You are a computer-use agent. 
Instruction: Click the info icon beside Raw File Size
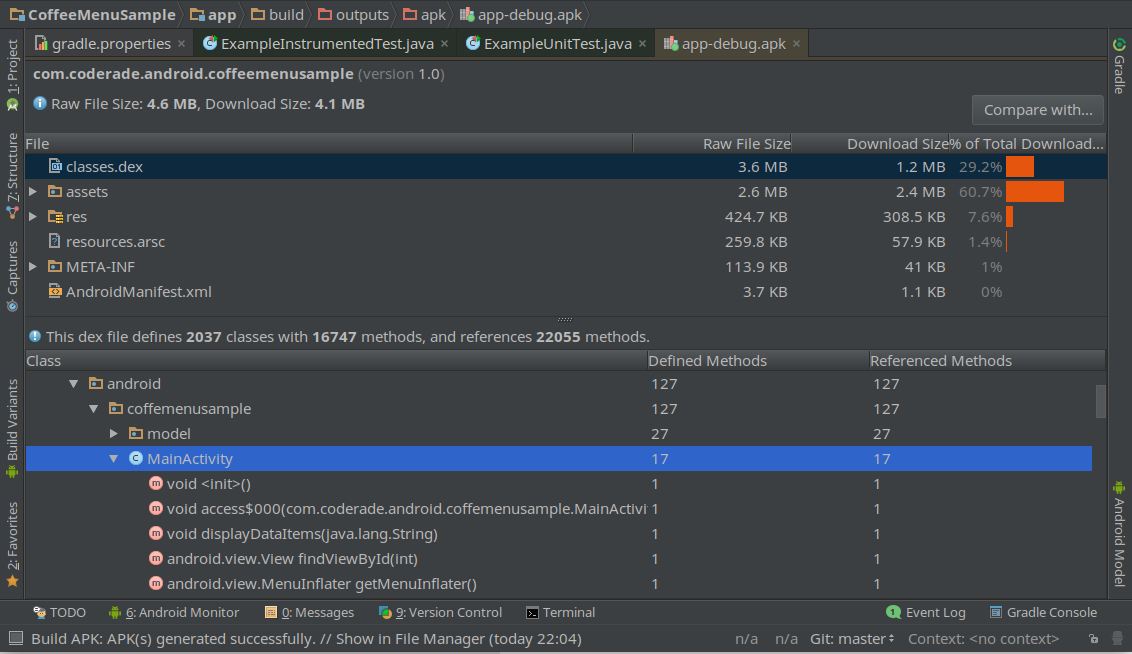(x=40, y=103)
